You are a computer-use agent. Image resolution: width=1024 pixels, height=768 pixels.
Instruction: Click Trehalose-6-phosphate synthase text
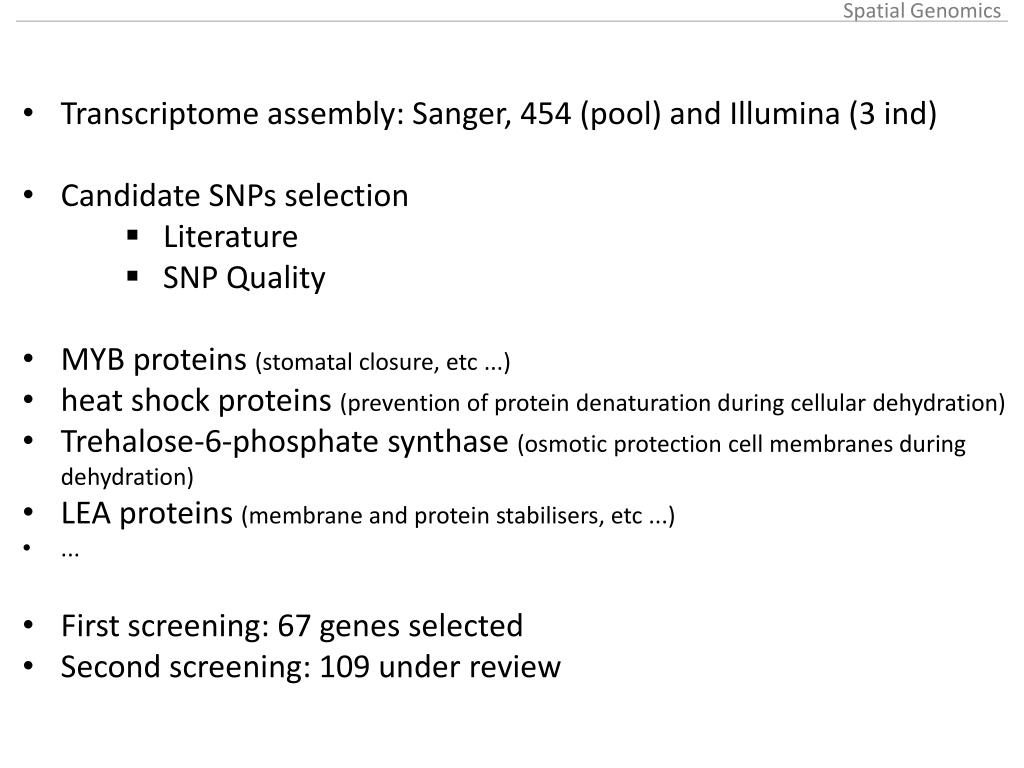click(285, 442)
